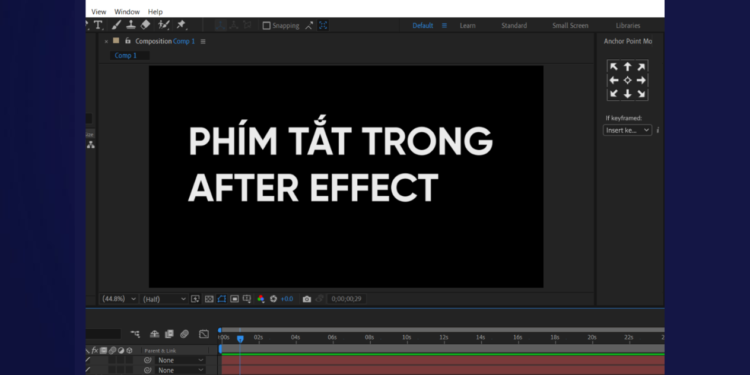Move anchor point to bottom-right
Screen dimensions: 750x375
coord(641,94)
